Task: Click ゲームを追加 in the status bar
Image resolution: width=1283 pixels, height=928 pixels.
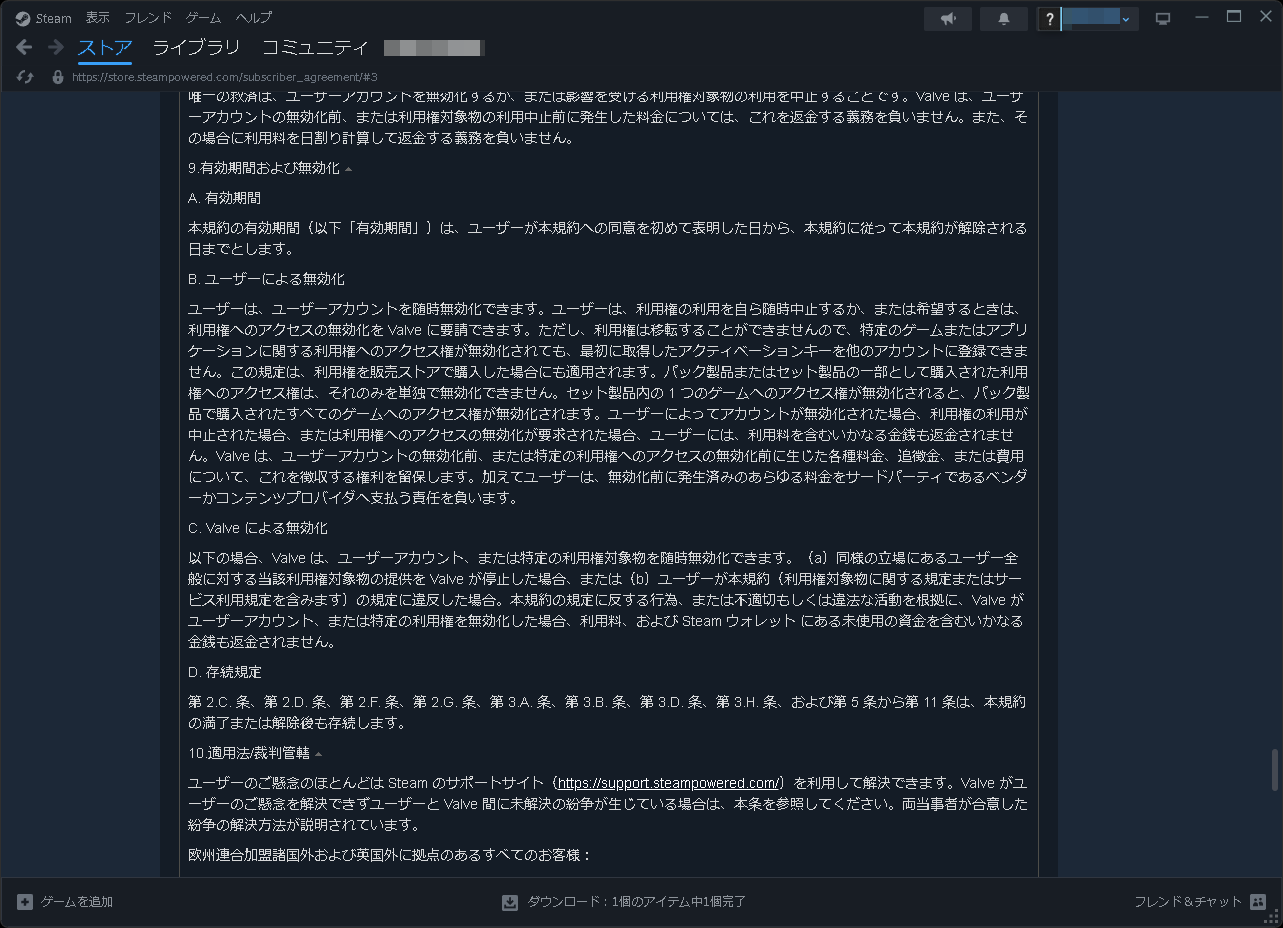Action: coord(75,901)
